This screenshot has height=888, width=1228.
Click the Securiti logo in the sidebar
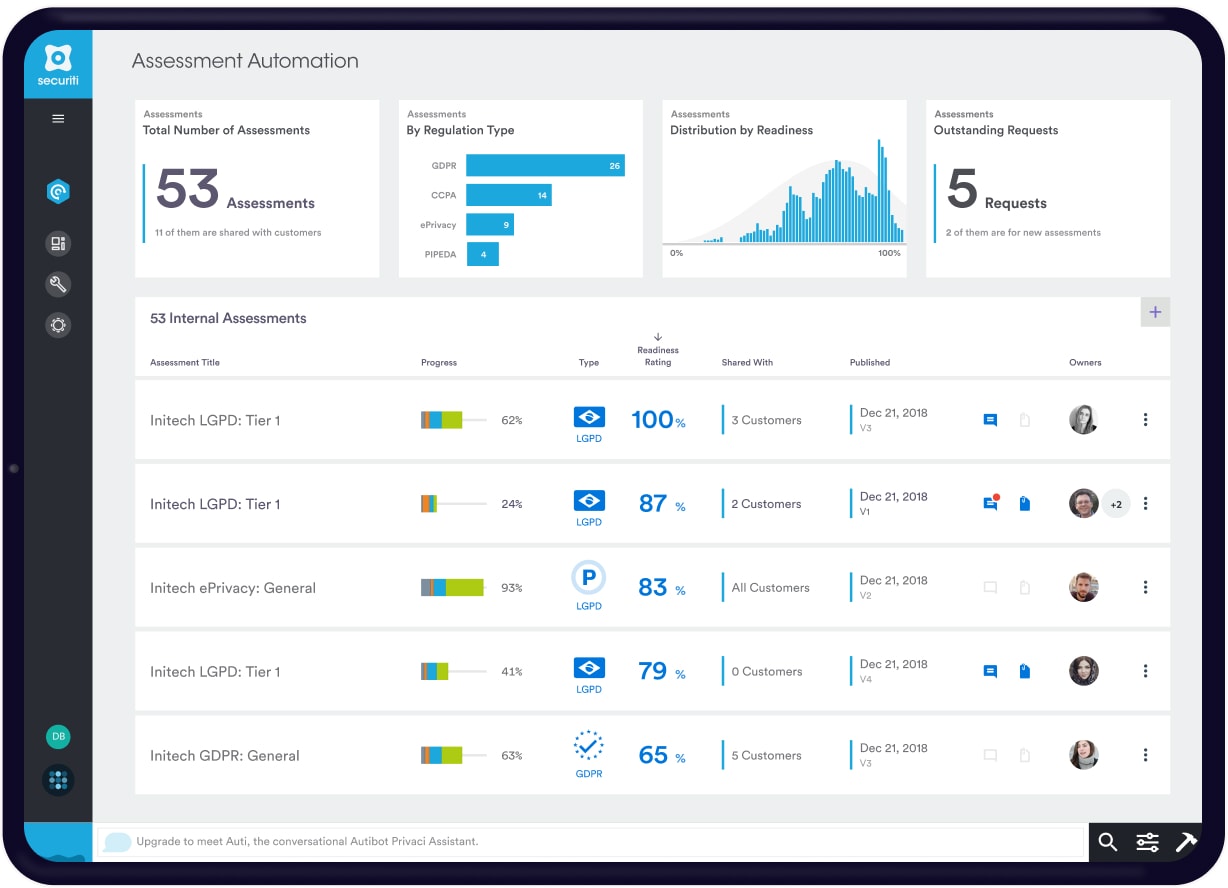tap(58, 64)
